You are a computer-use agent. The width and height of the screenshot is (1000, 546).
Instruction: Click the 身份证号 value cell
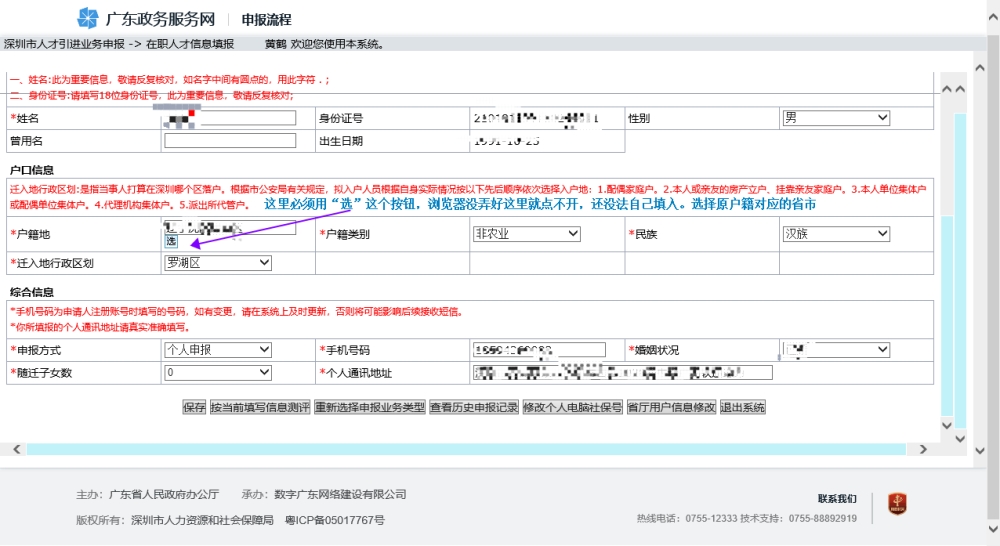click(547, 118)
